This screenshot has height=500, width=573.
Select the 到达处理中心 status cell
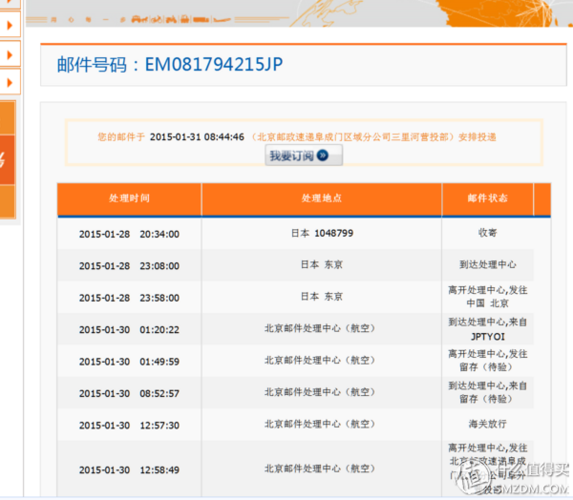tap(487, 265)
